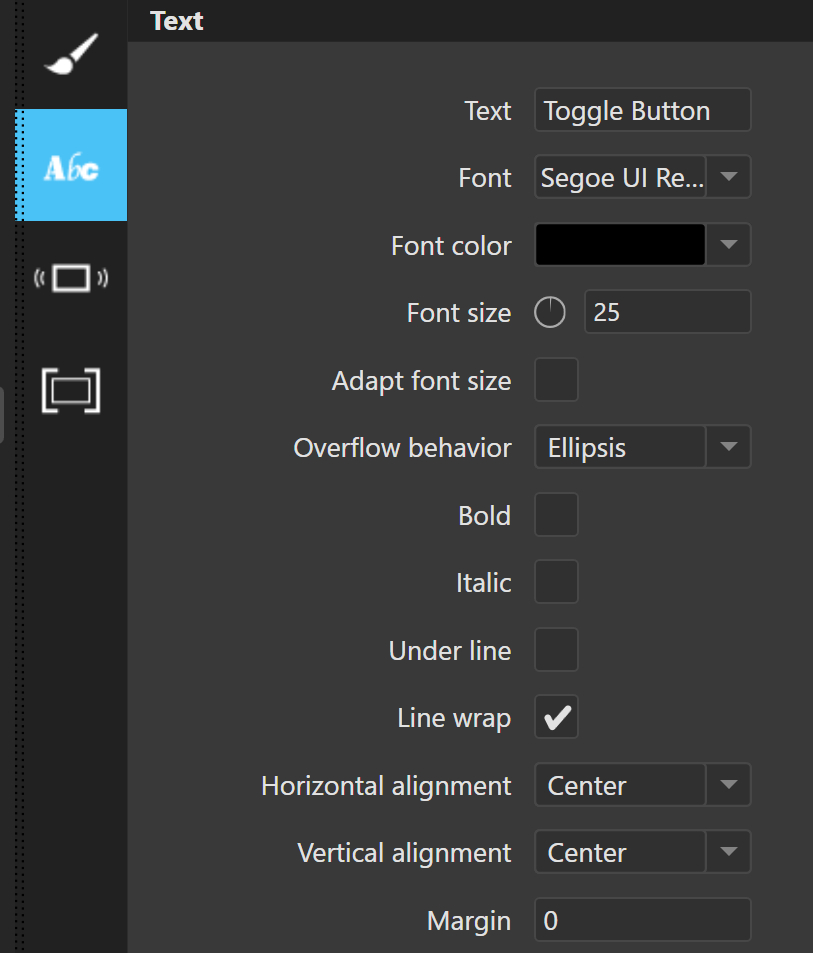Select the Abc text properties tab
Screen dimensions: 813x953
[x=71, y=165]
